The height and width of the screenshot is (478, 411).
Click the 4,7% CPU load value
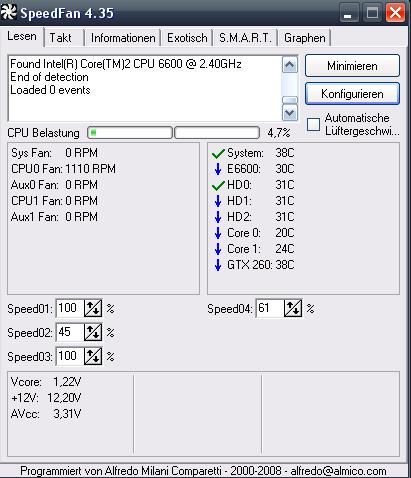(279, 133)
